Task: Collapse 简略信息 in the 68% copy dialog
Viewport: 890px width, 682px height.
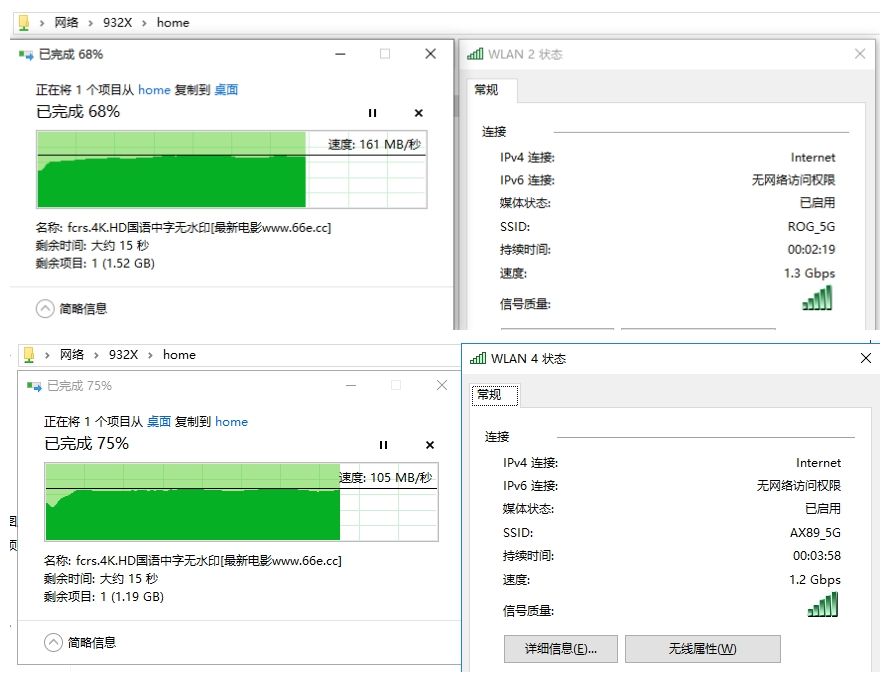Action: click(45, 309)
